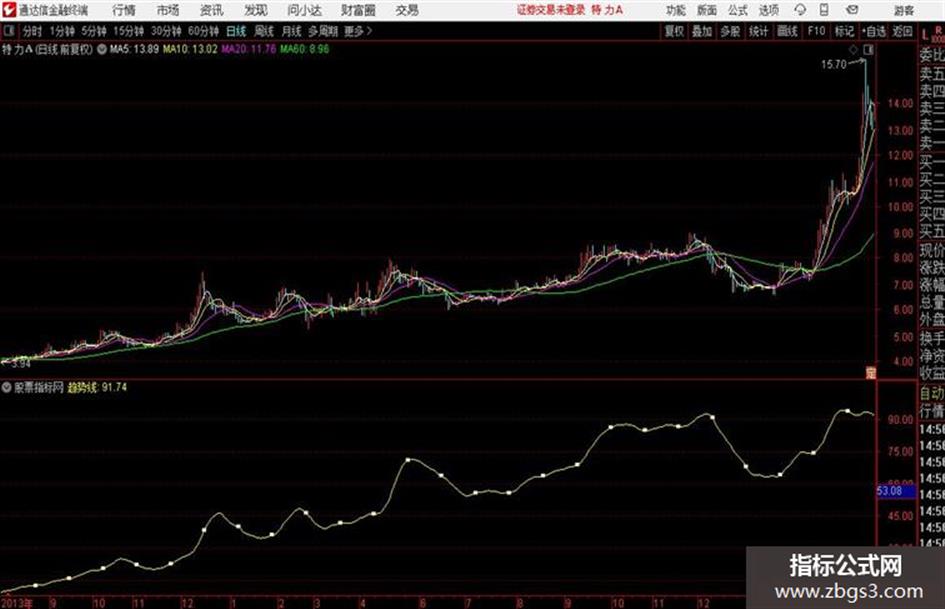Click the 定 button at chart corner

[x=870, y=373]
